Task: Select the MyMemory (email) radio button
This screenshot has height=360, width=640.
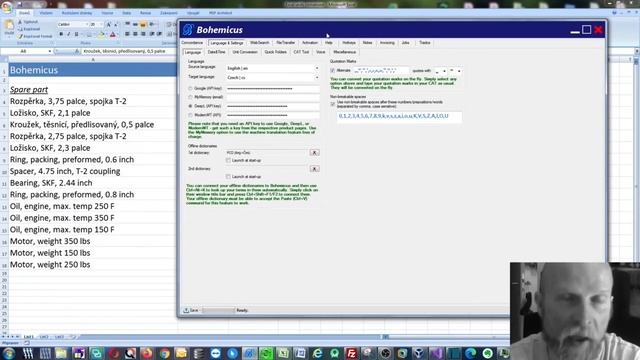Action: (190, 97)
